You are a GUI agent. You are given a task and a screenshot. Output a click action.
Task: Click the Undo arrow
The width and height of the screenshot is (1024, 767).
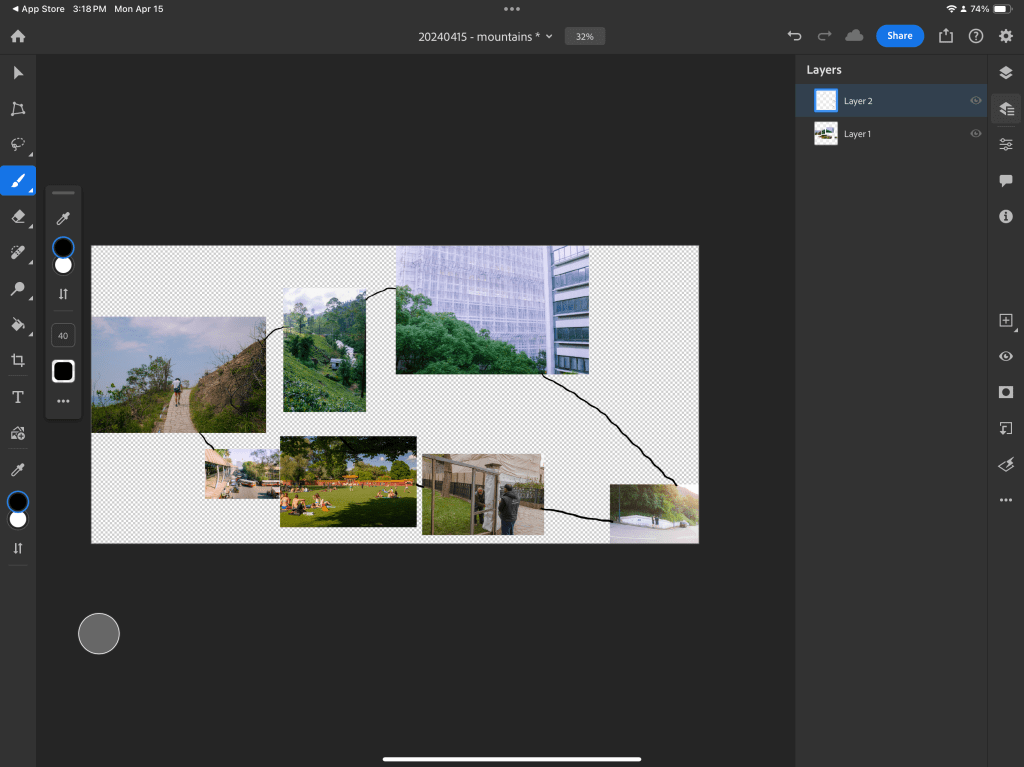794,36
